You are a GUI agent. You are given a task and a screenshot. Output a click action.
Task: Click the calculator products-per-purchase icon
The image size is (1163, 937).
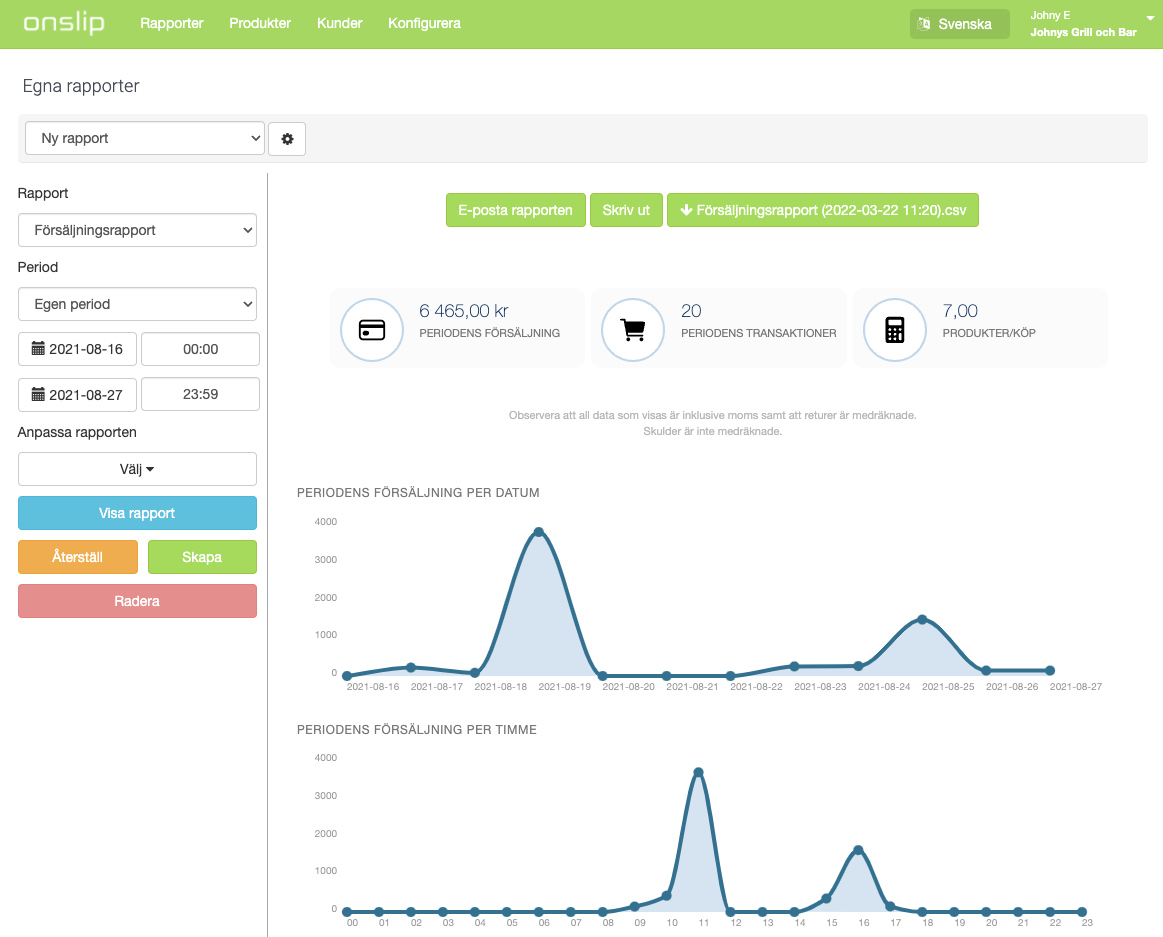[895, 329]
